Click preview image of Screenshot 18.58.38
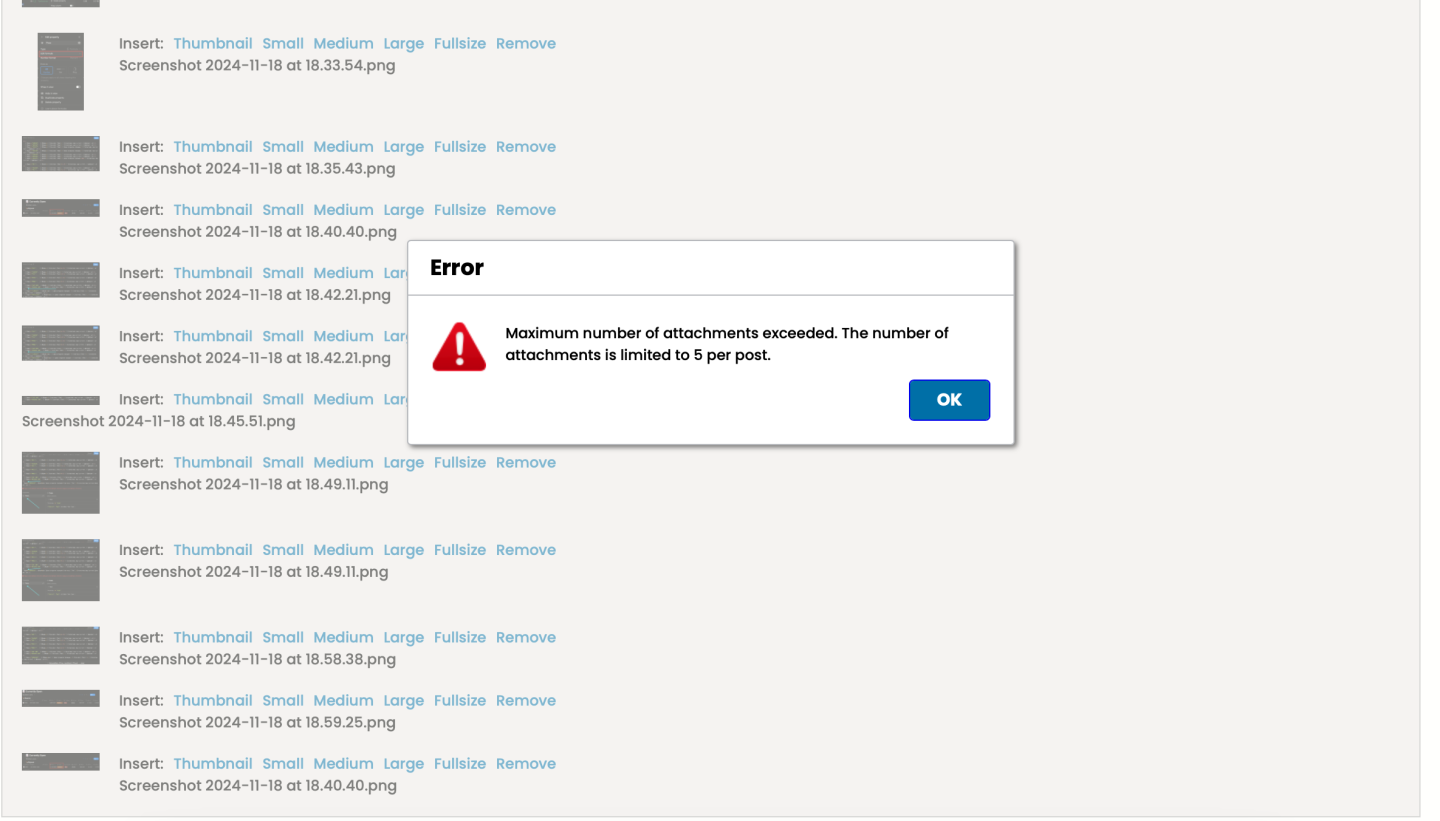Viewport: 1440px width, 821px height. [60, 646]
